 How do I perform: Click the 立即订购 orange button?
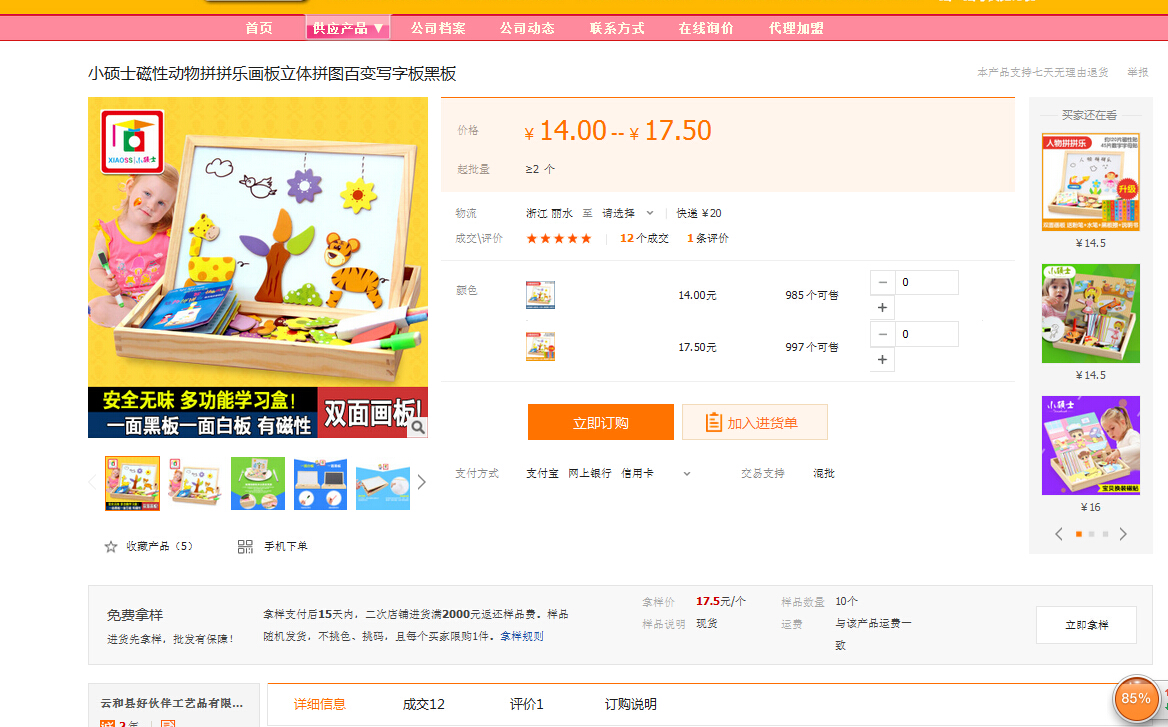(x=600, y=422)
